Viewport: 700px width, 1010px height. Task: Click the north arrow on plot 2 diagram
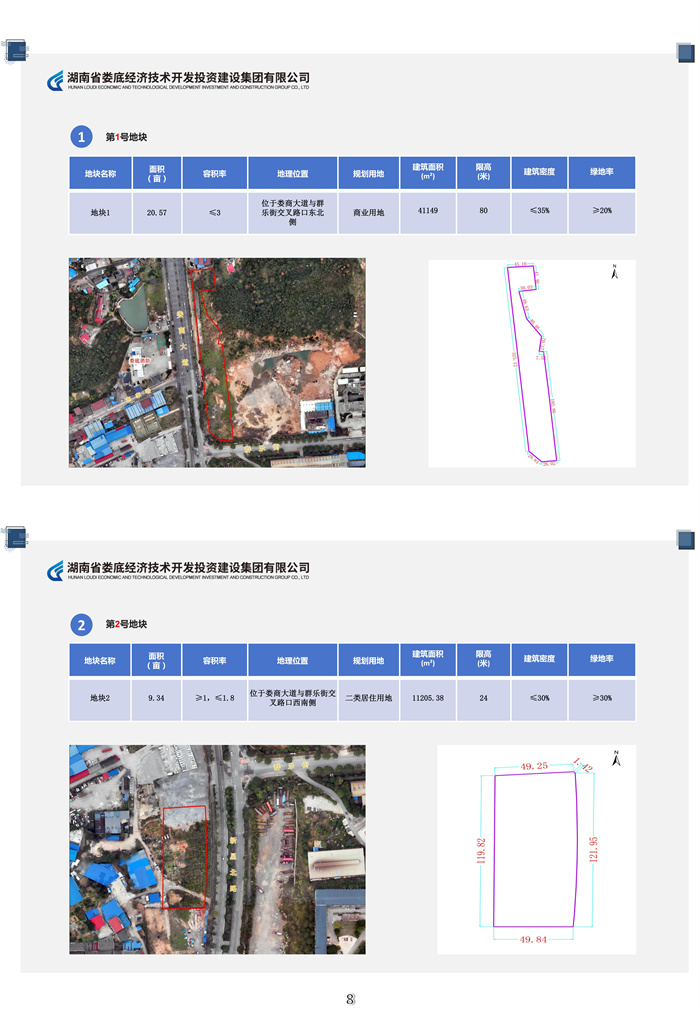616,758
